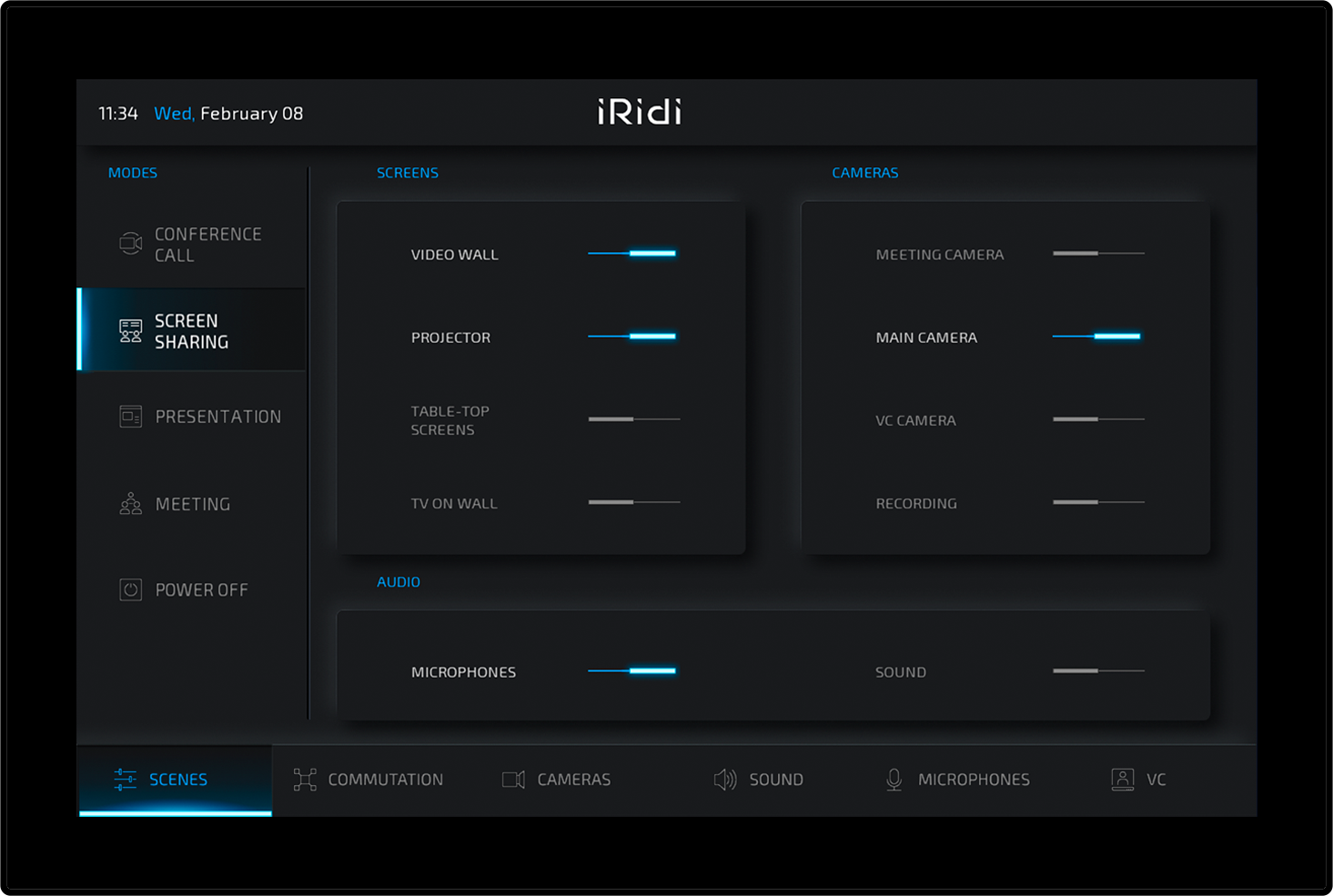Viewport: 1333px width, 896px height.
Task: Enable the Table-Top Screens toggle
Action: (x=633, y=419)
